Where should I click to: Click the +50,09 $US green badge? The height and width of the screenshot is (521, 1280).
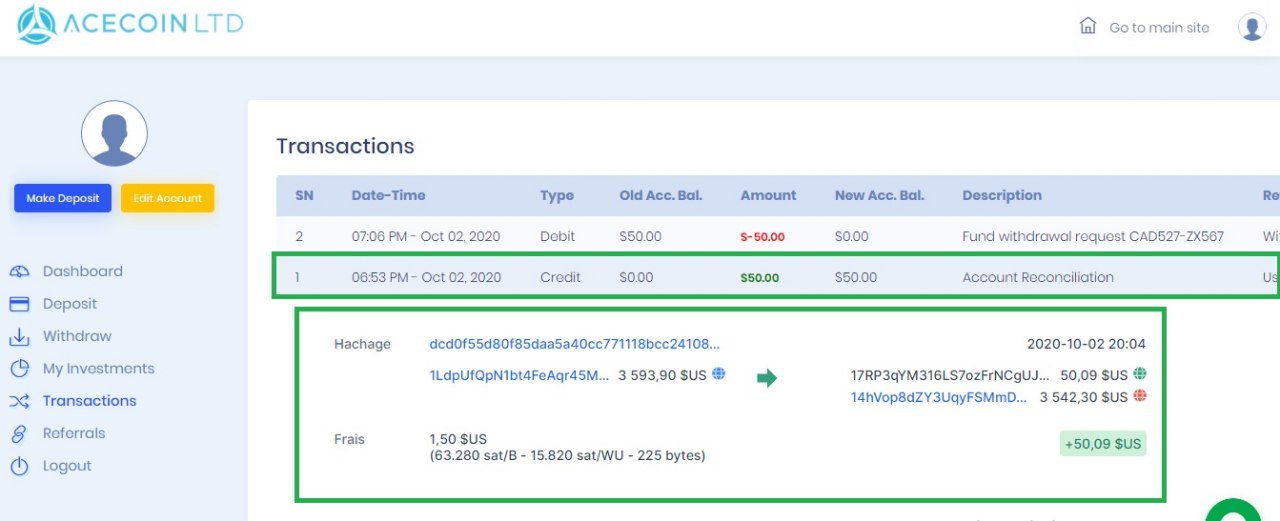click(x=1103, y=444)
